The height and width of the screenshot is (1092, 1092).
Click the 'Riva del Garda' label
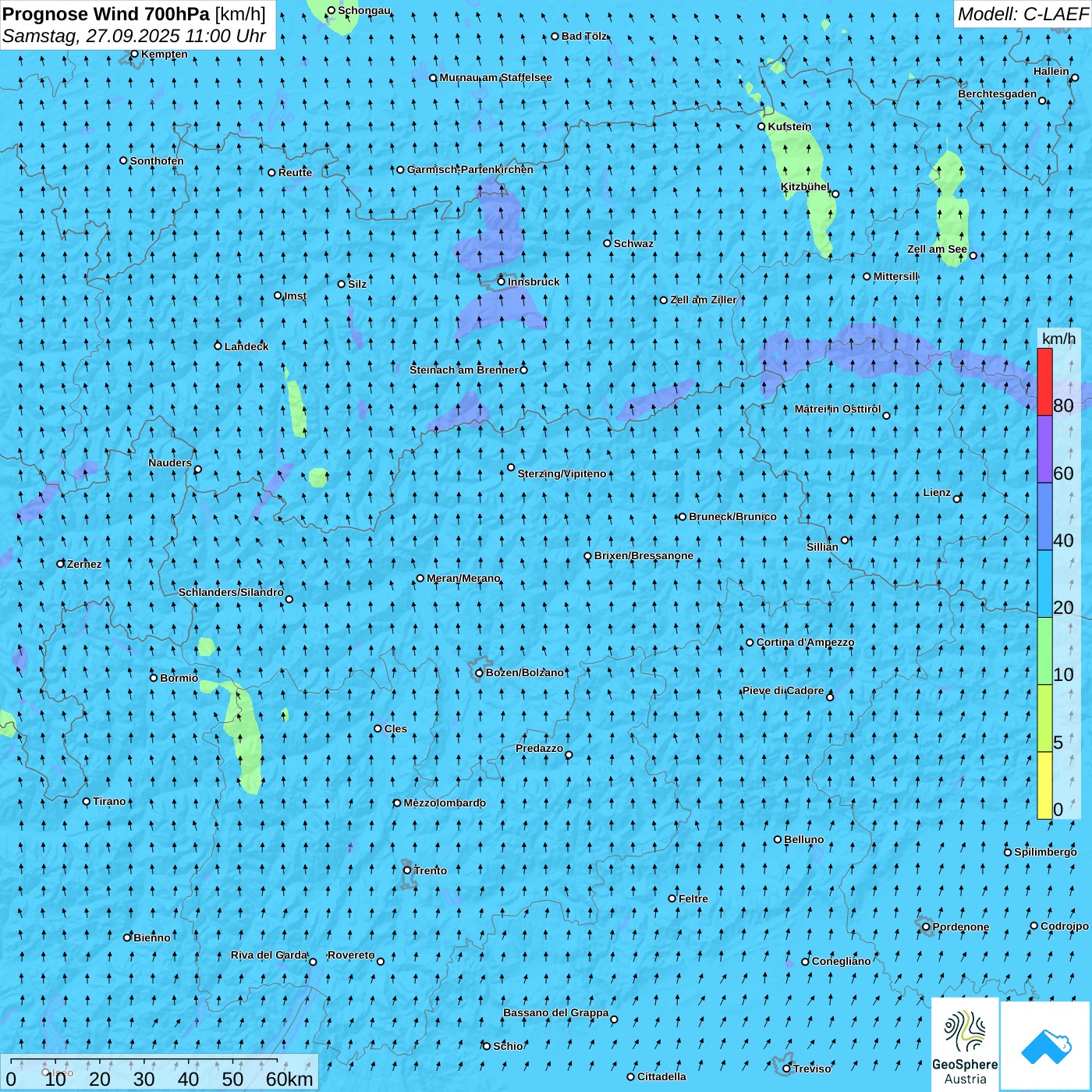[x=269, y=955]
